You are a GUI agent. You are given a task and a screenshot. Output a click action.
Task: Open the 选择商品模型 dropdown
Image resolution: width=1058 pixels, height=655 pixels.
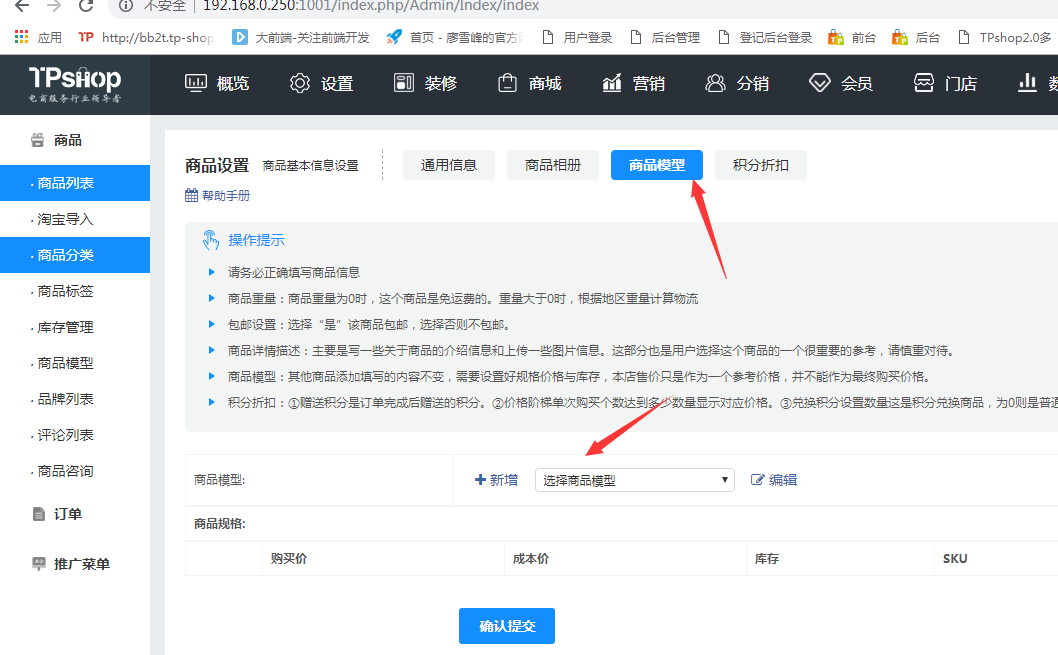[x=634, y=480]
